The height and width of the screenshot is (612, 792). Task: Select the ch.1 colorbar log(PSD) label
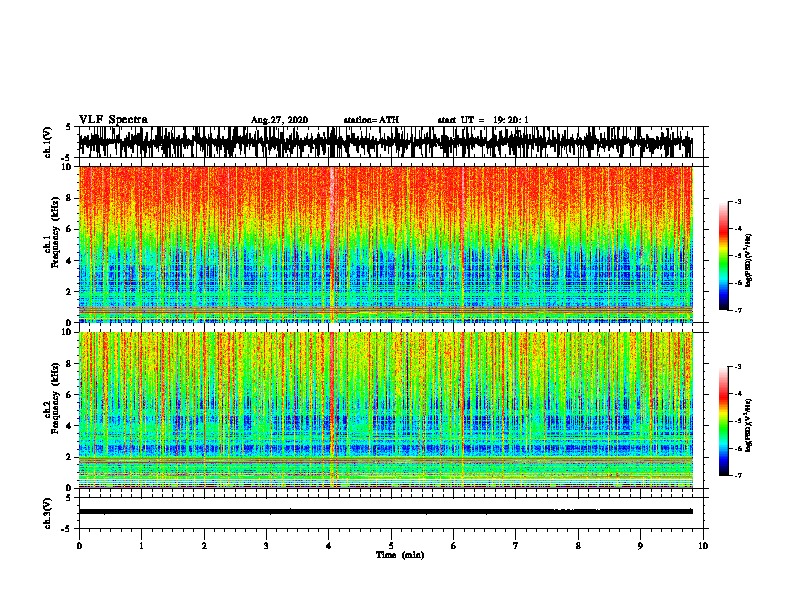click(748, 261)
